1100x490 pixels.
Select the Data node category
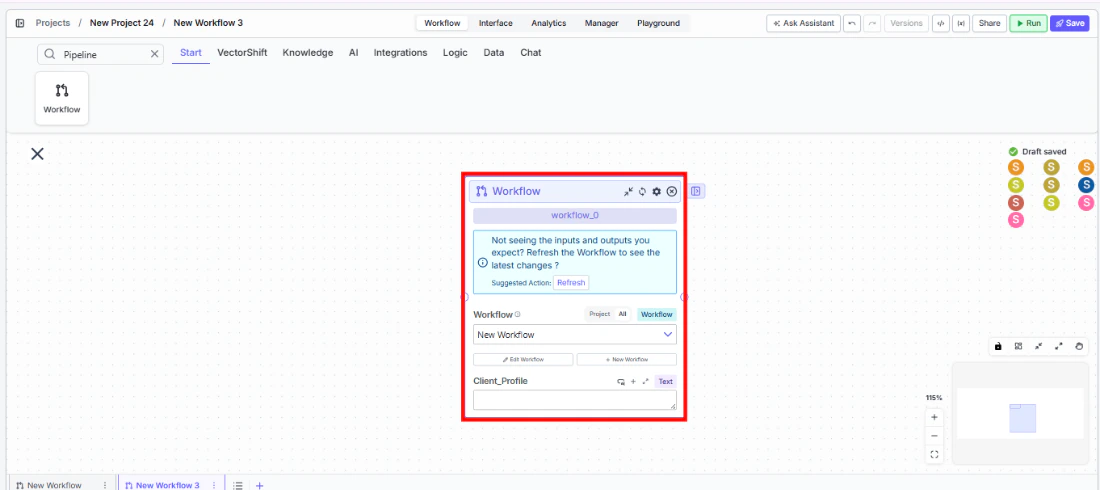[494, 53]
